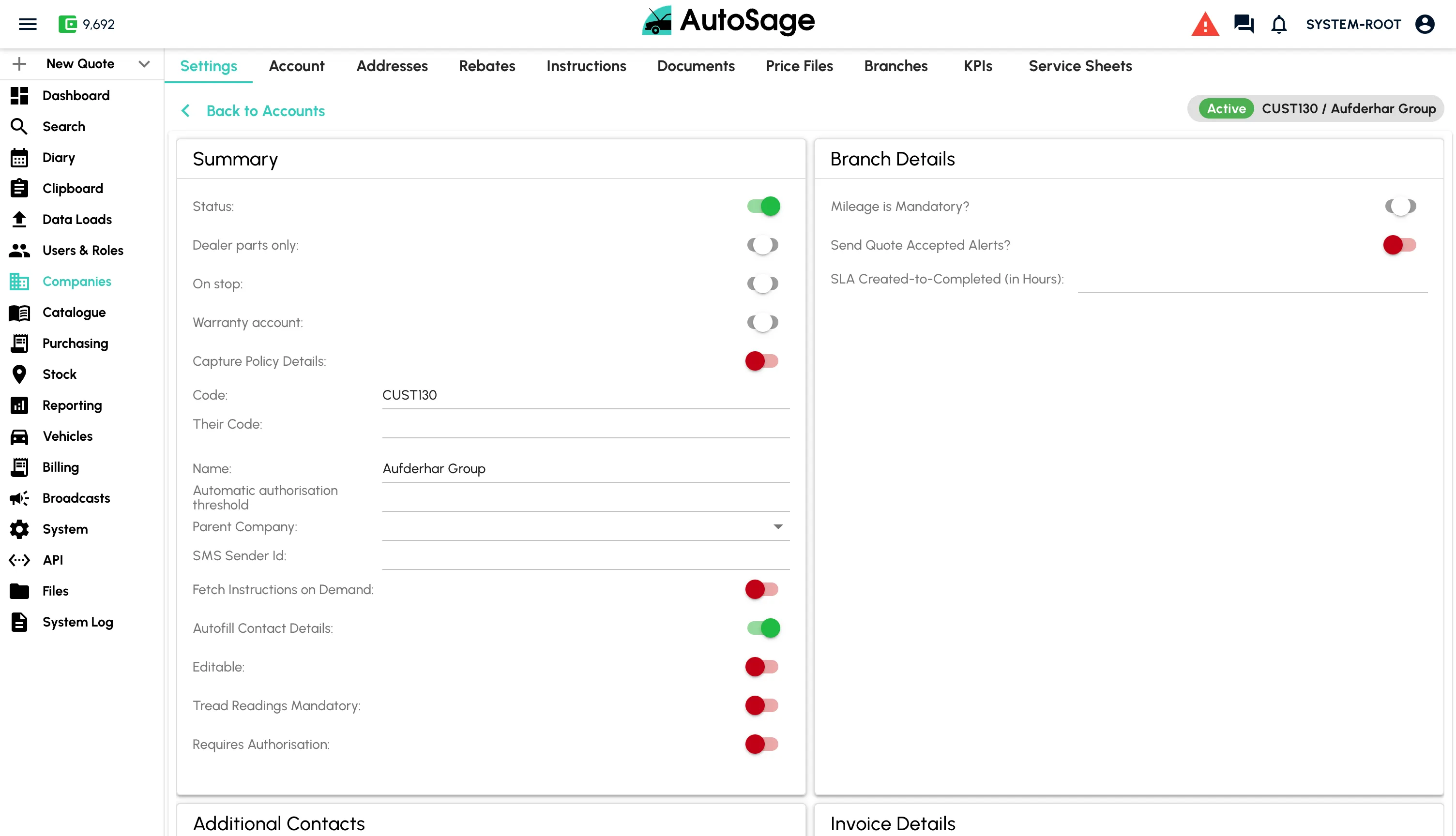Click the Active status badge
Viewport: 1456px width, 836px height.
[x=1226, y=108]
